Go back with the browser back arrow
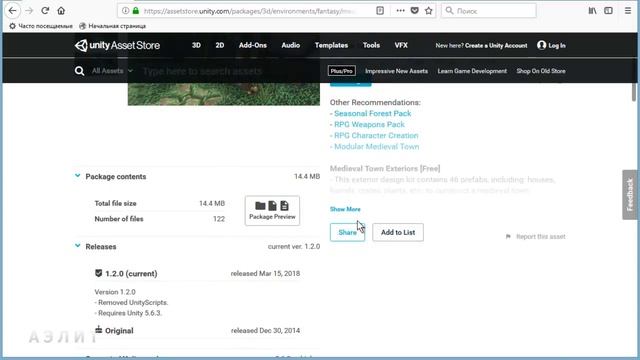The width and height of the screenshot is (640, 360). (x=13, y=11)
